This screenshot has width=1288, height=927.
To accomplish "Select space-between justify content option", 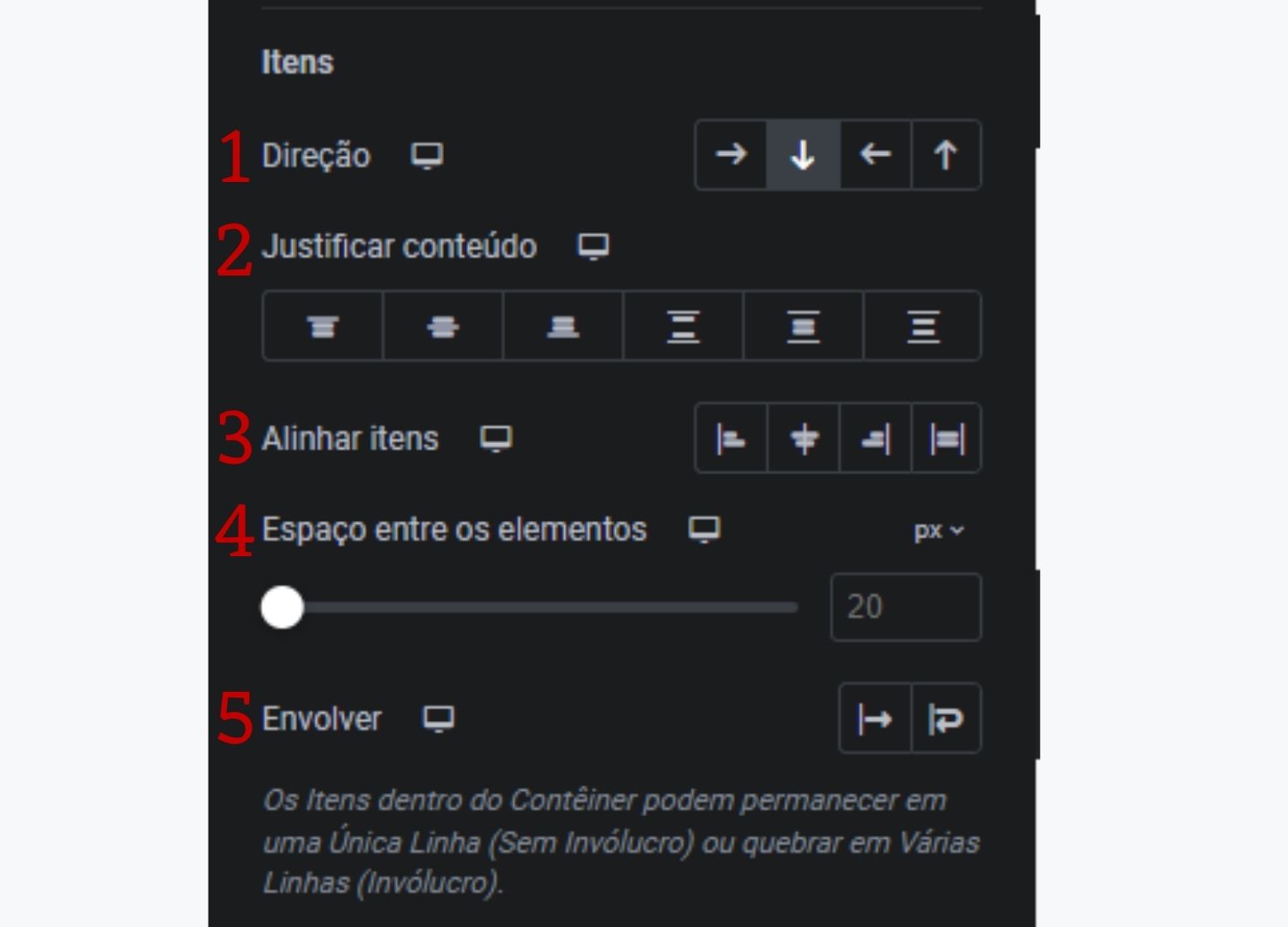I will click(681, 326).
